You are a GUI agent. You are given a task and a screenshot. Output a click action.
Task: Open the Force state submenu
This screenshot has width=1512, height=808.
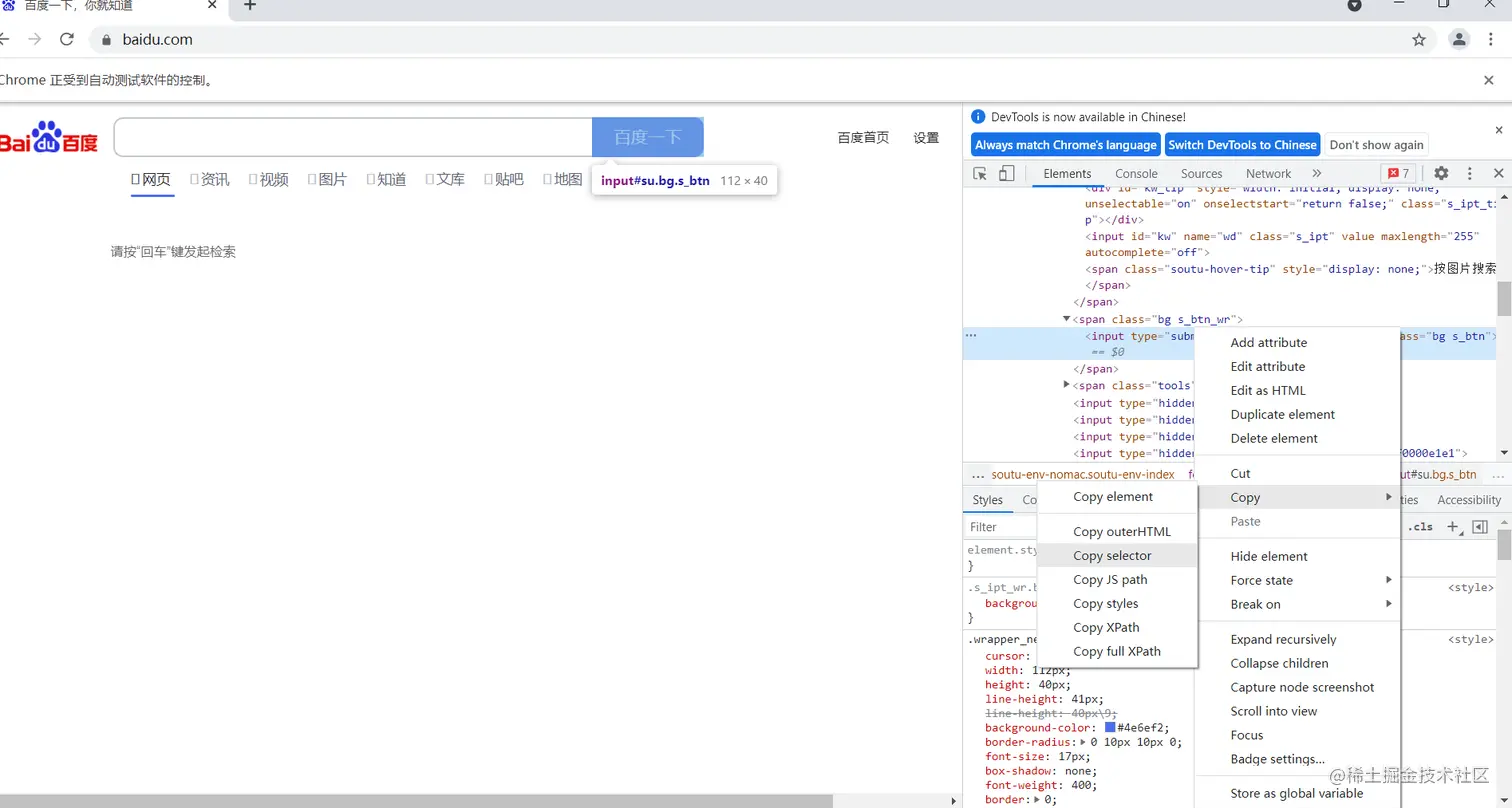point(1298,580)
